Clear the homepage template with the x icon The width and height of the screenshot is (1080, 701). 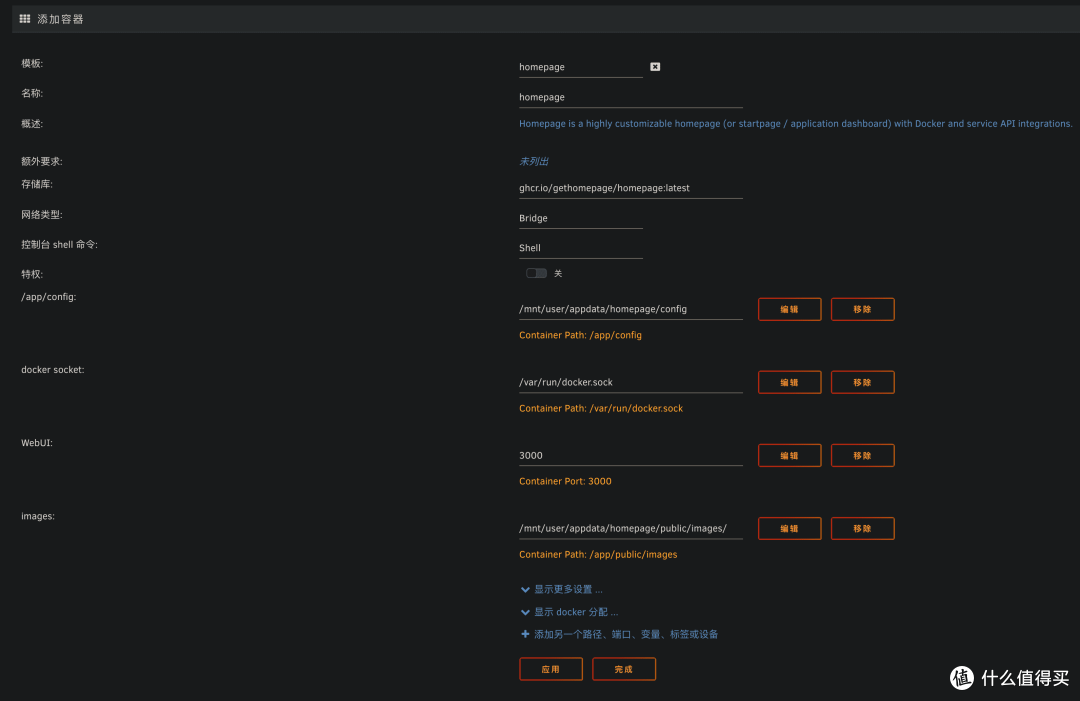click(x=655, y=67)
